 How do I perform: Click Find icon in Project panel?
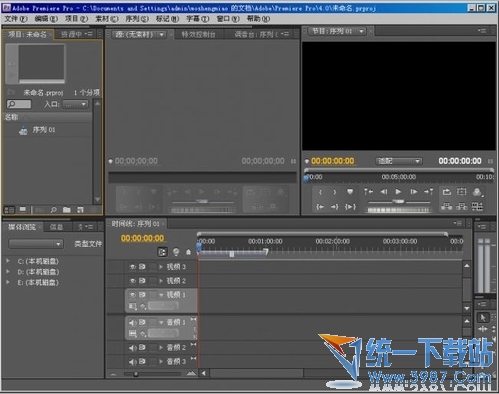(53, 210)
